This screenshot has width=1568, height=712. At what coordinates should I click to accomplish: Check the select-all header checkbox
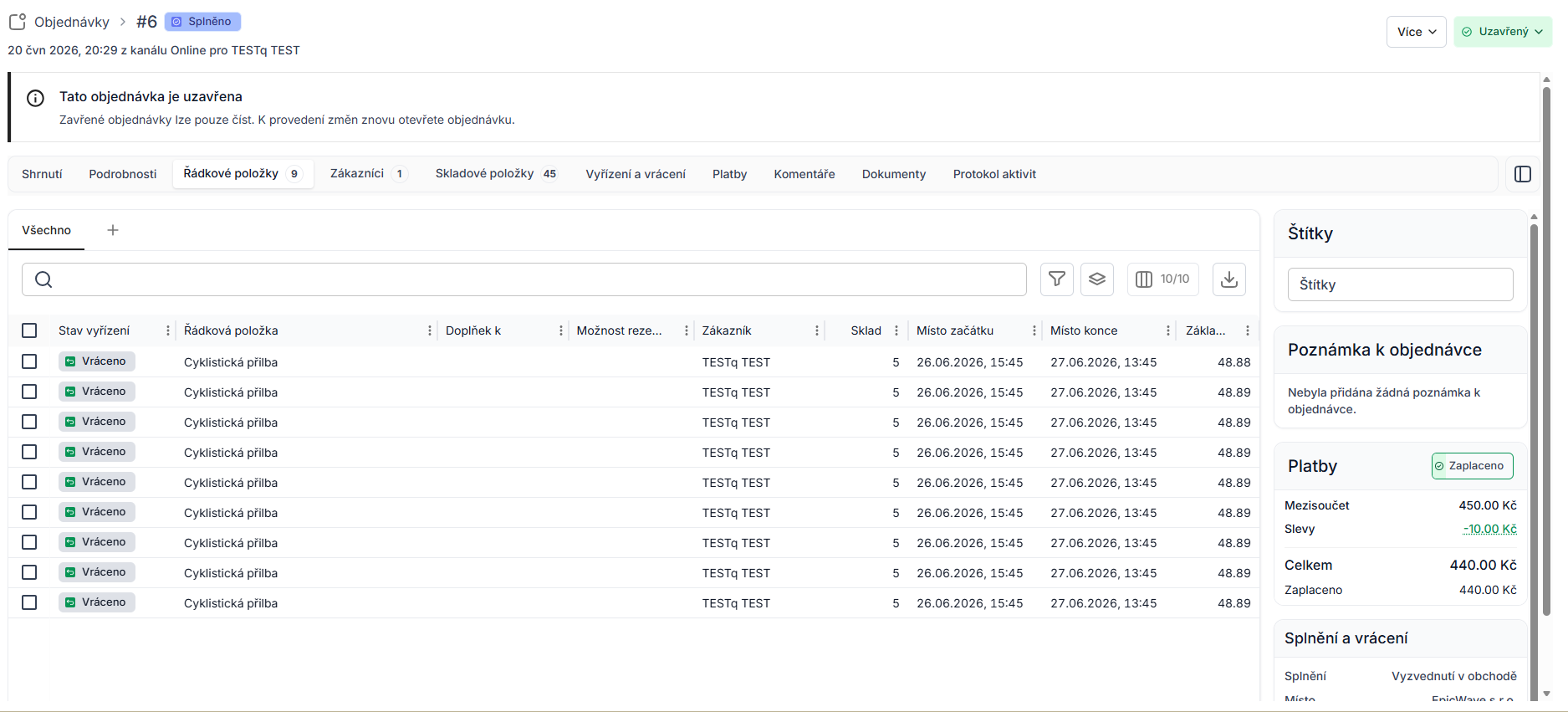(29, 330)
